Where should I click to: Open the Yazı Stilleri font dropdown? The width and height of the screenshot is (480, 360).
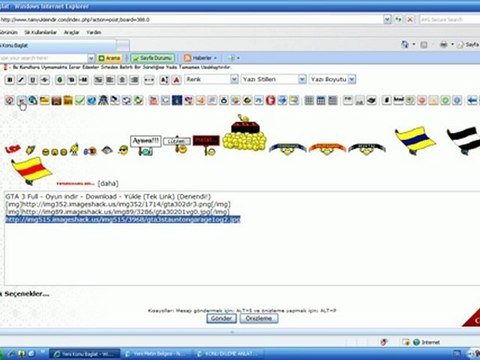273,79
